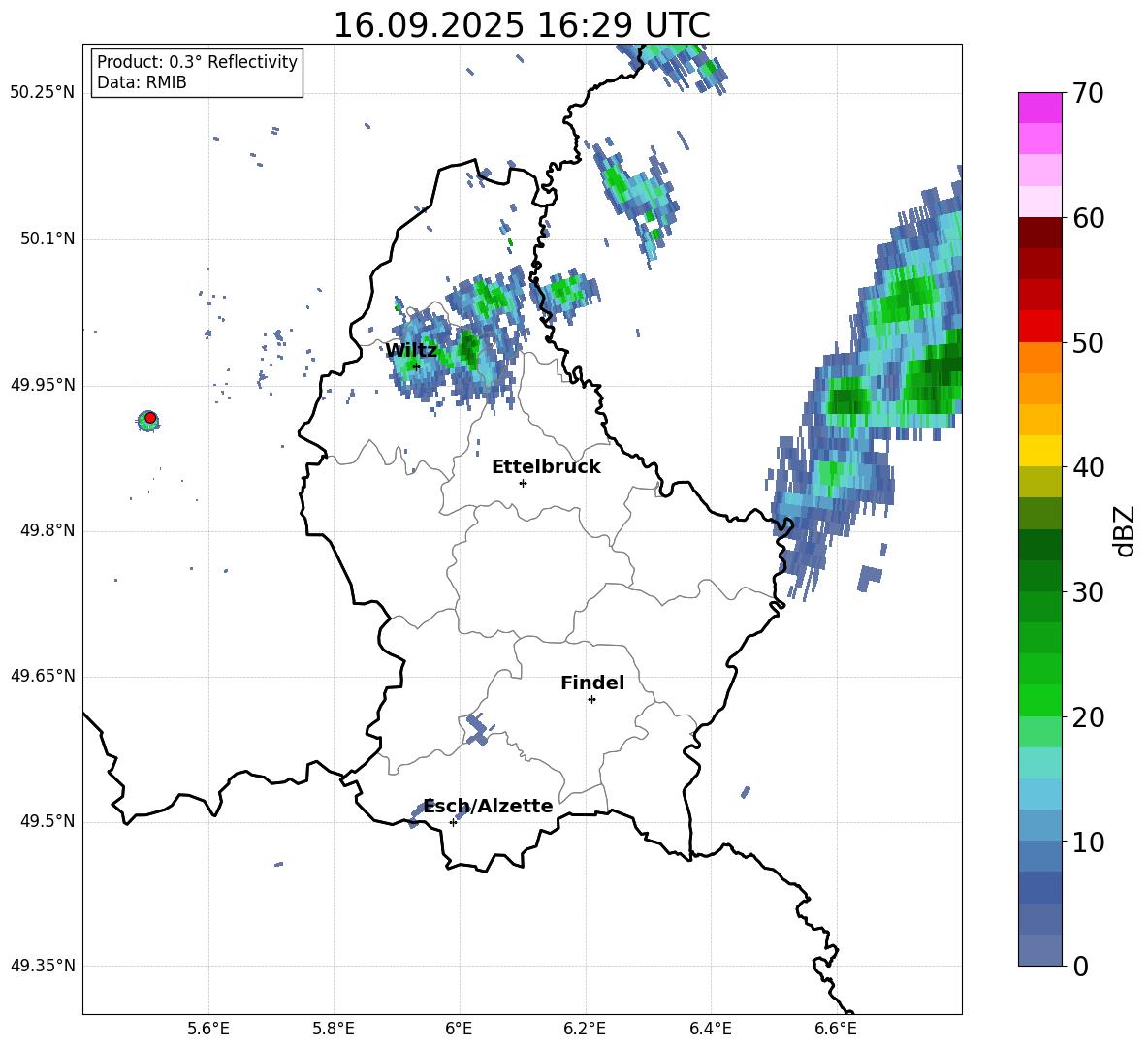Click the 49.35°N latitude label
Screen dimensions: 1148x1048
tap(43, 966)
